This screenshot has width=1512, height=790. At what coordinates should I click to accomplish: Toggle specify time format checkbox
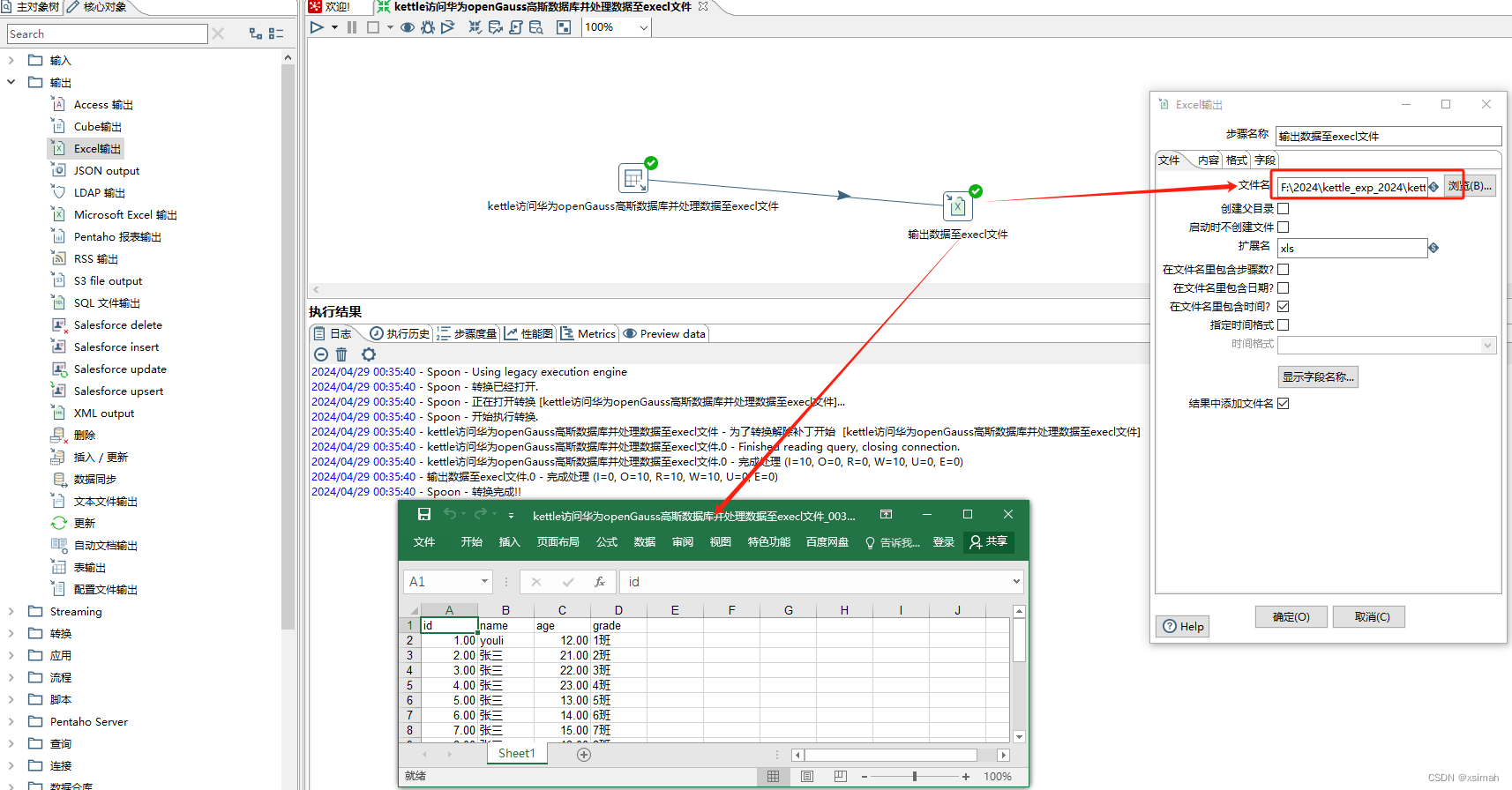coord(1284,325)
